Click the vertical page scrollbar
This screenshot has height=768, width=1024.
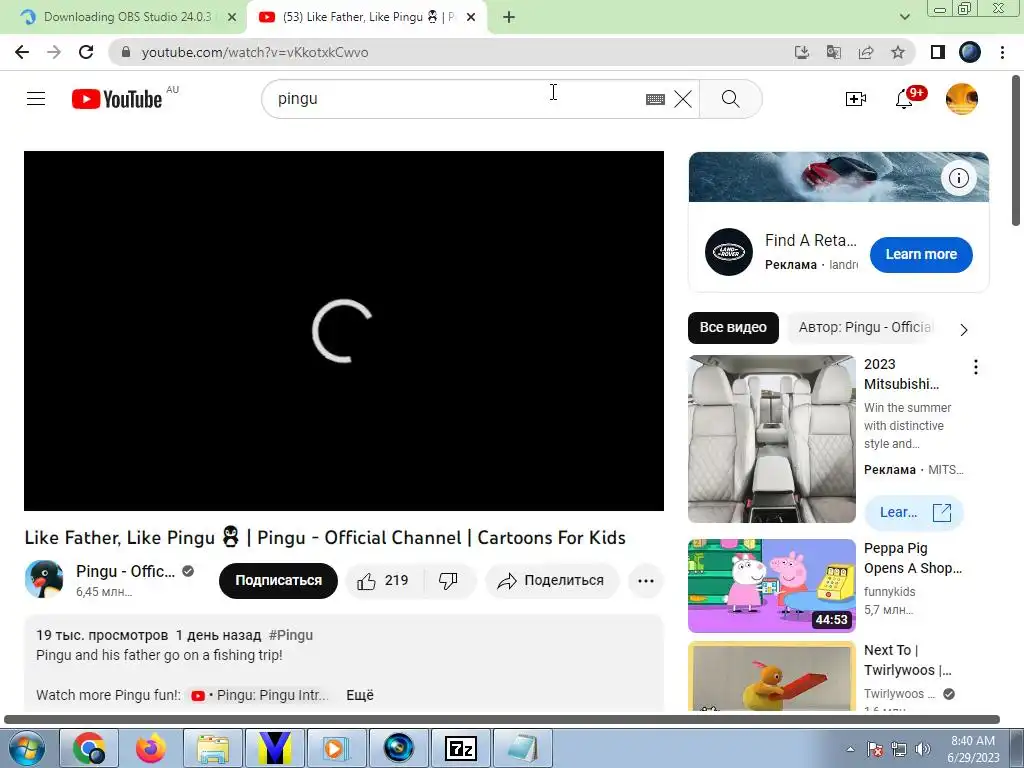click(1016, 150)
